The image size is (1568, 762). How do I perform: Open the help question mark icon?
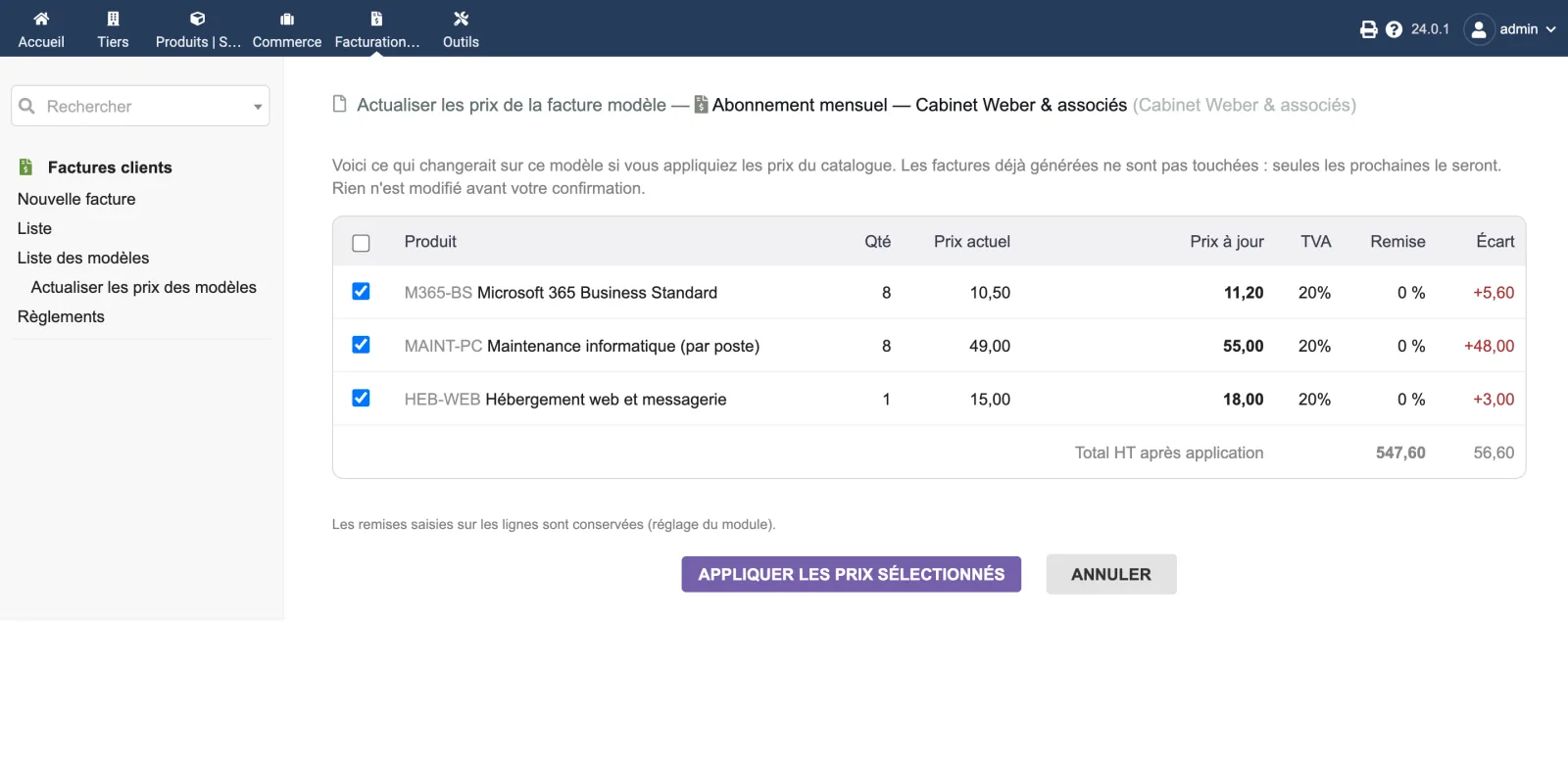[x=1395, y=29]
